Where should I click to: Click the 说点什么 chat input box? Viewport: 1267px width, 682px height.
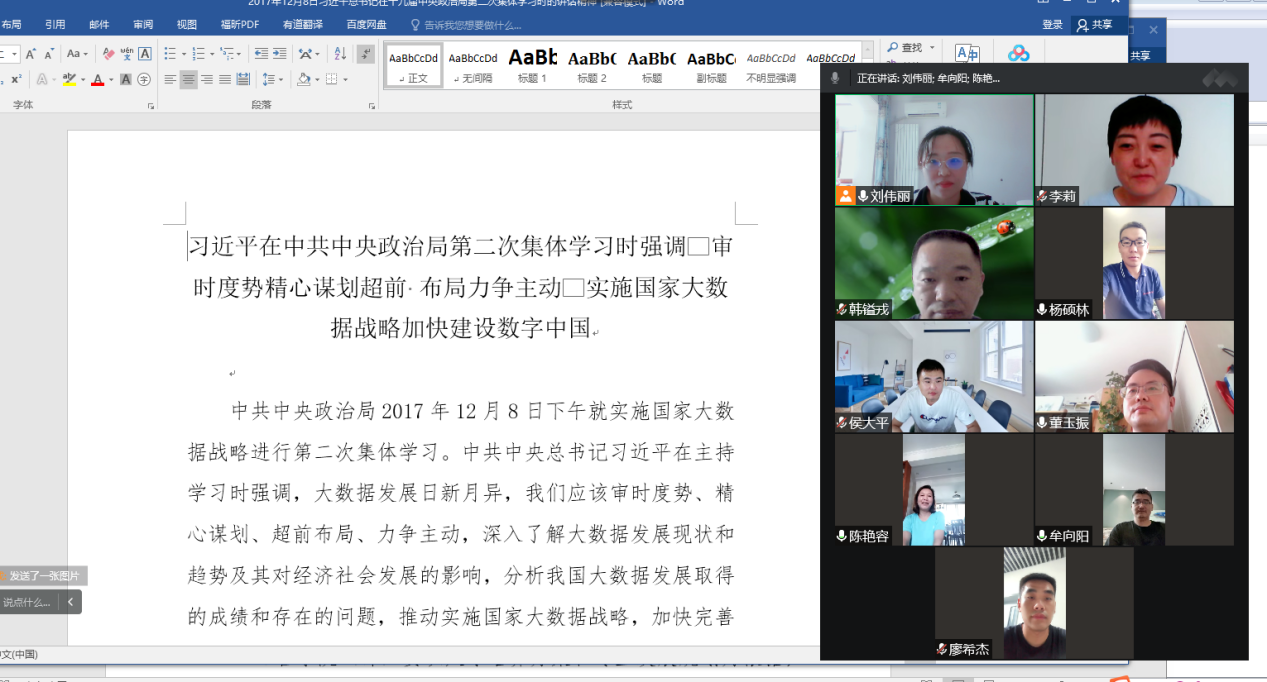[27, 602]
